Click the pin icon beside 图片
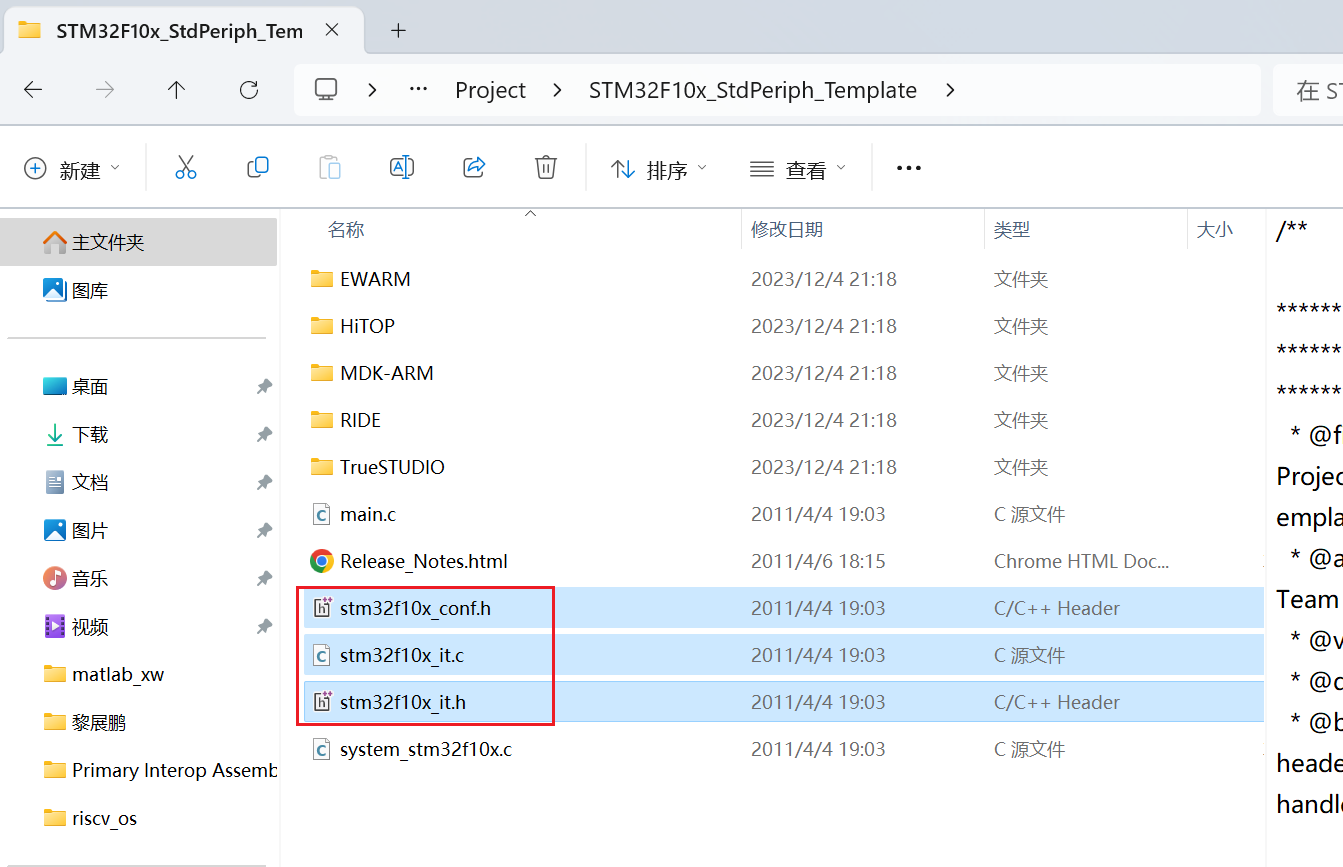 [x=264, y=531]
